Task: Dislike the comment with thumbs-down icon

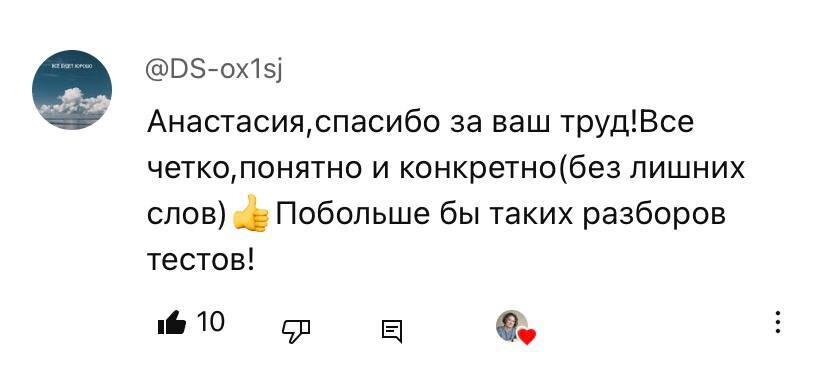Action: pyautogui.click(x=295, y=331)
